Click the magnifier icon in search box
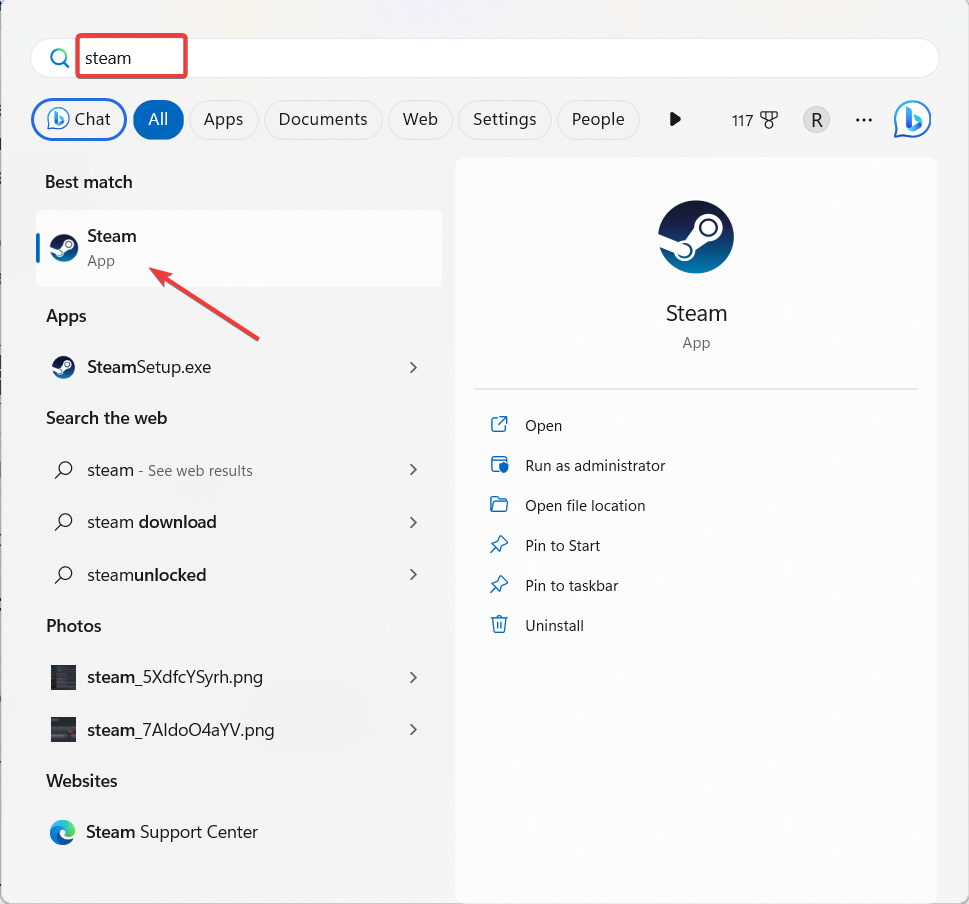 59,58
